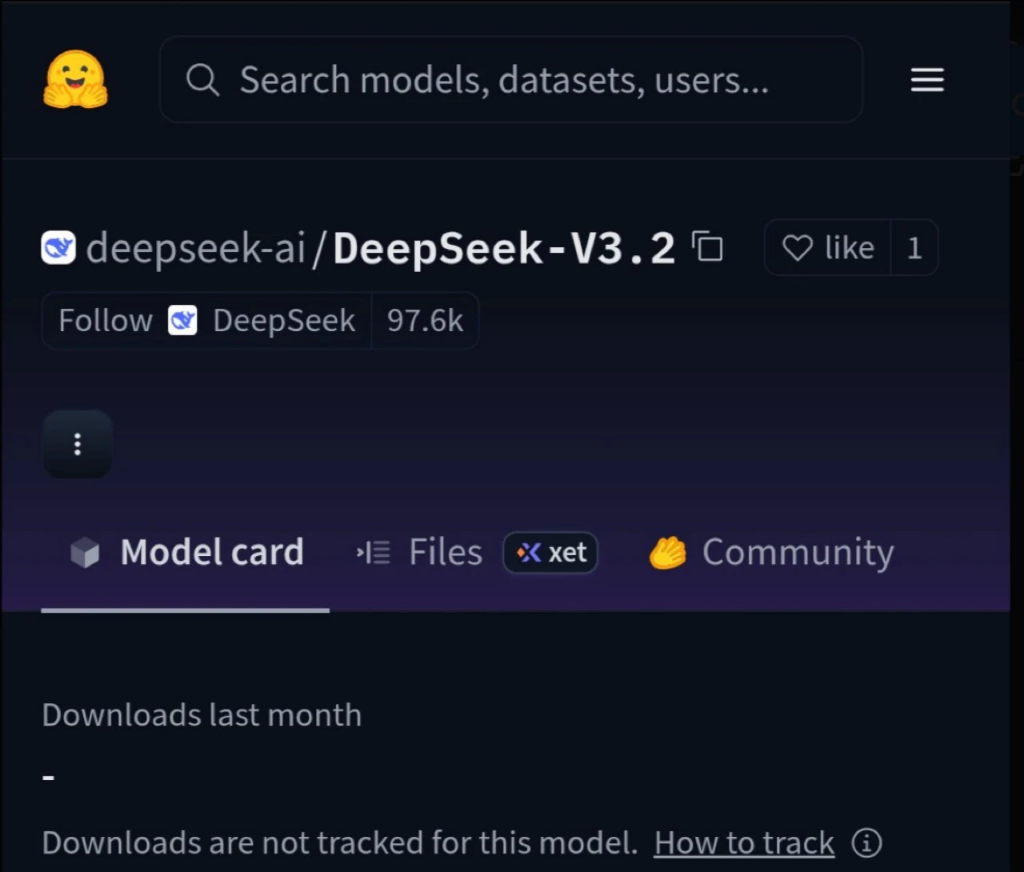Open the deepseek-ai organization link
The height and width of the screenshot is (872, 1024).
(x=195, y=247)
